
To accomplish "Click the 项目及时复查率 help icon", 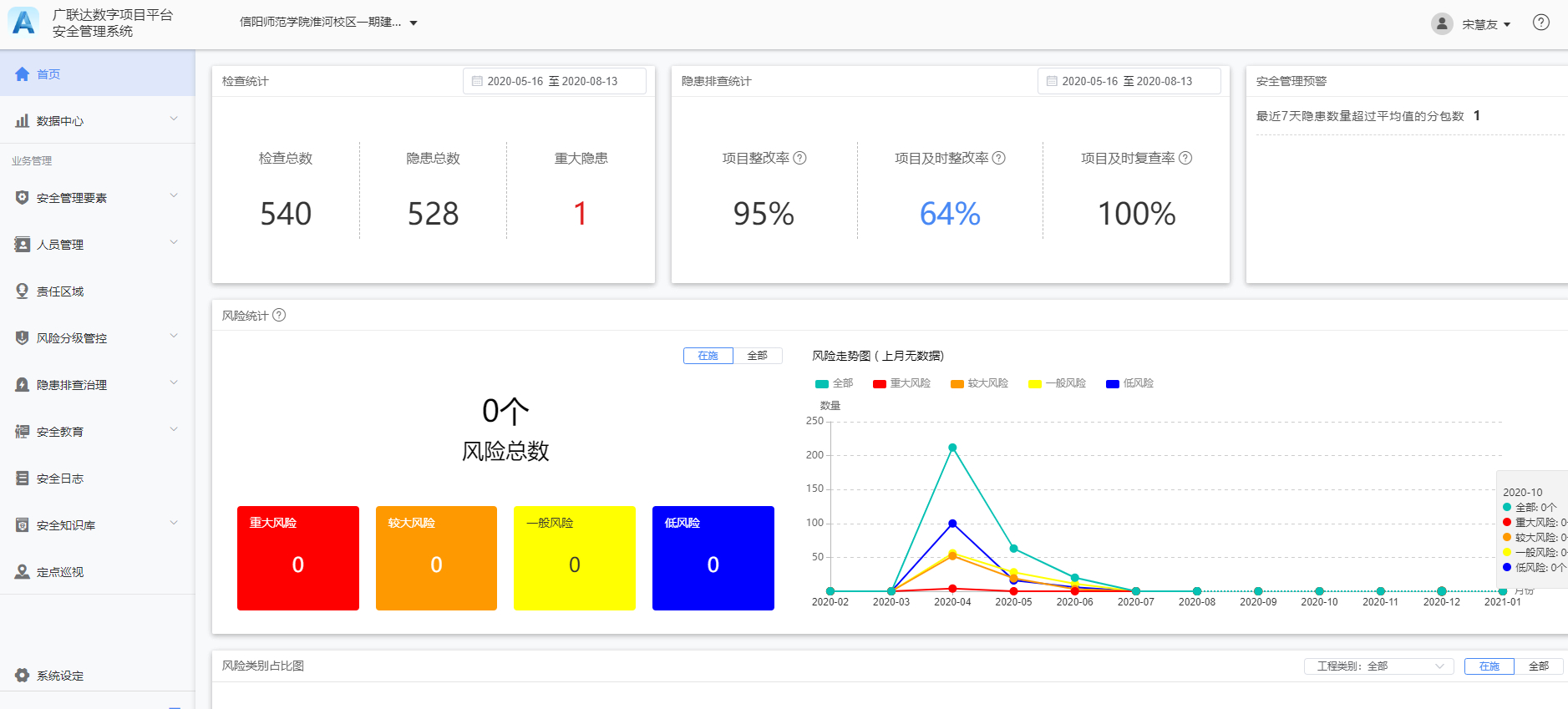I will point(1185,158).
